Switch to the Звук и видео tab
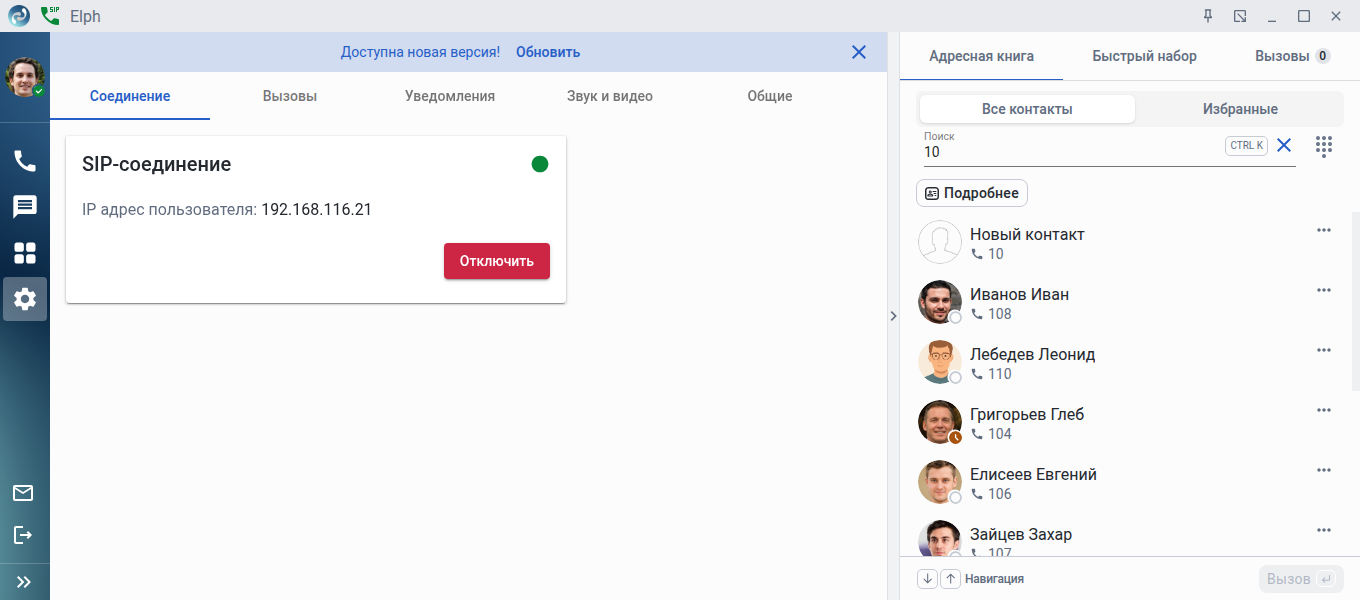1360x600 pixels. 609,96
